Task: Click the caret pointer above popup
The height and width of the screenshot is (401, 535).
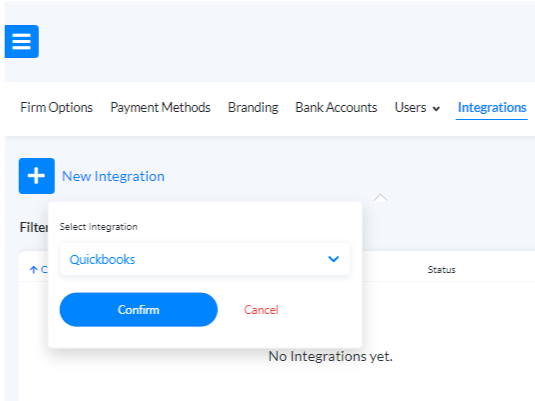Action: pyautogui.click(x=380, y=198)
